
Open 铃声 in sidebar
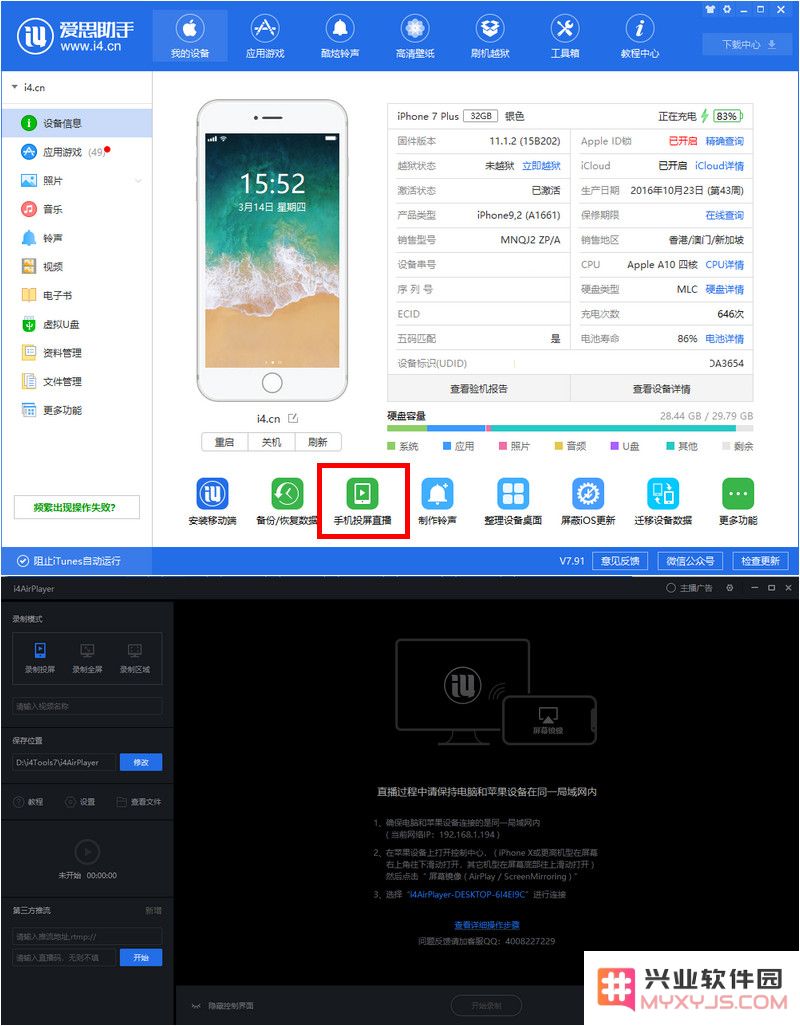[77, 238]
